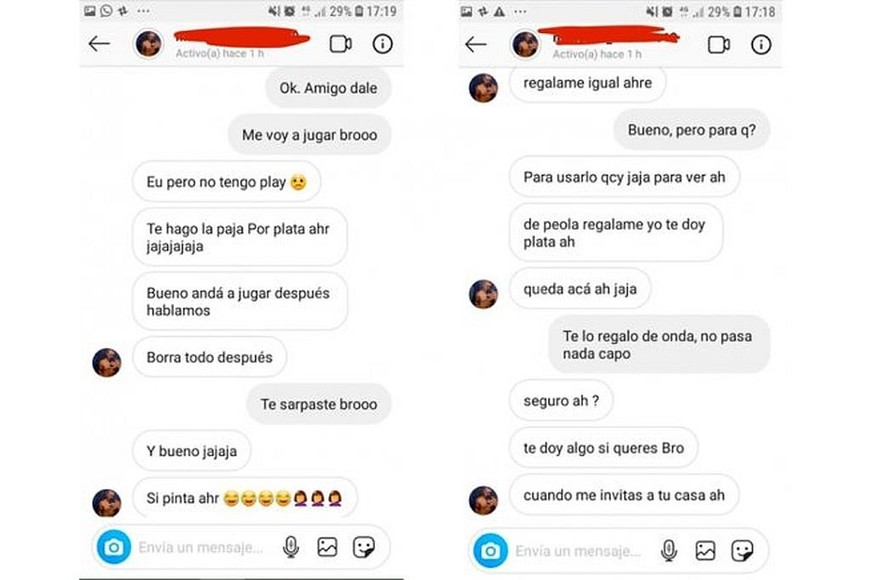Tap microphone icon in left chat
870x580 pixels.
pyautogui.click(x=291, y=547)
